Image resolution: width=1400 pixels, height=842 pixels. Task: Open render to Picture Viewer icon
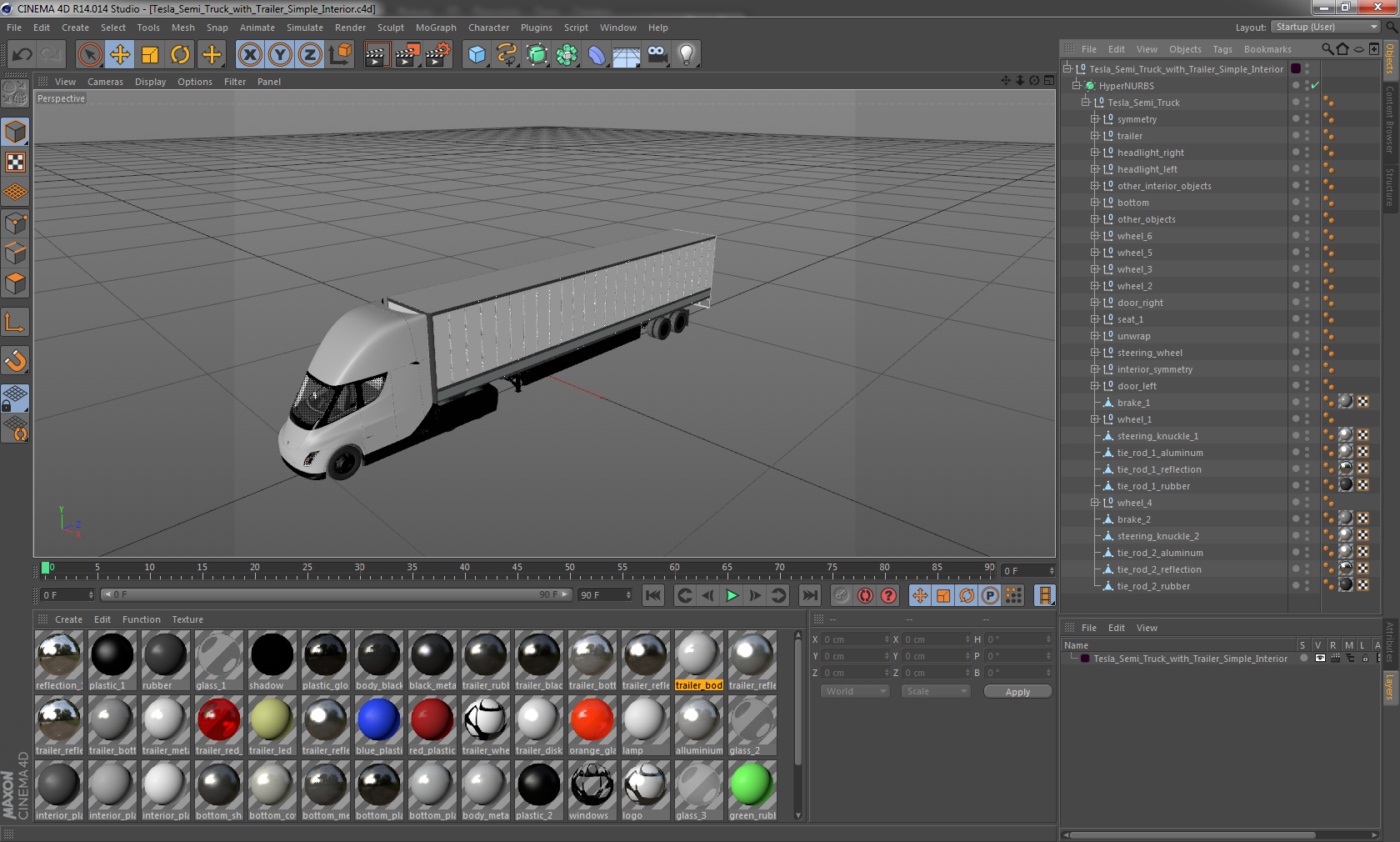407,55
